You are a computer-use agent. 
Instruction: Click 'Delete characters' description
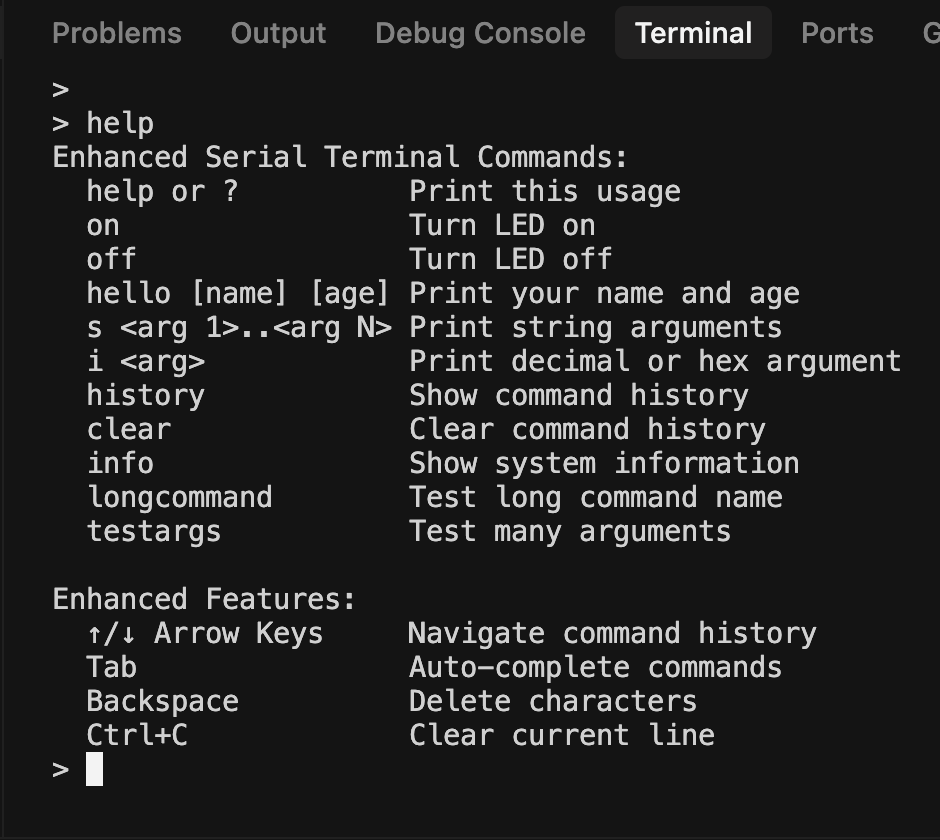point(553,701)
